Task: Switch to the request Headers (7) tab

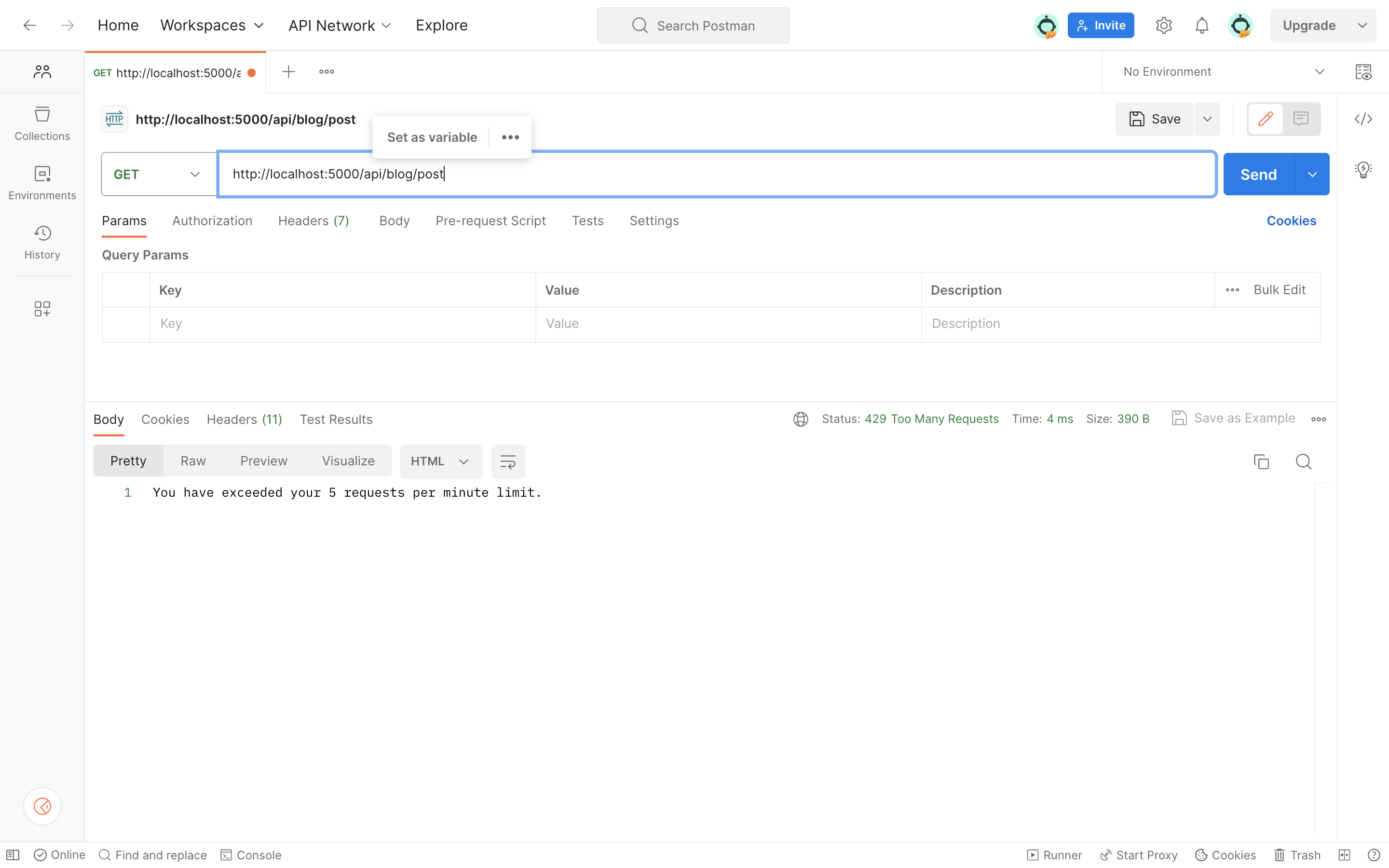Action: (313, 221)
